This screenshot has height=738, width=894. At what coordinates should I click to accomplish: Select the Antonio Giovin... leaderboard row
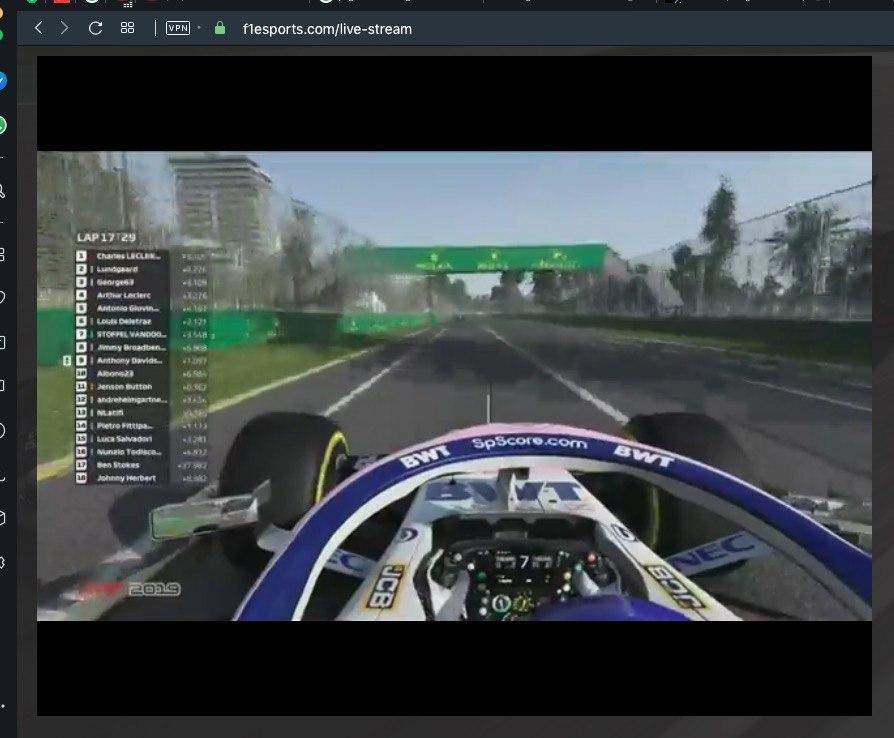point(141,309)
